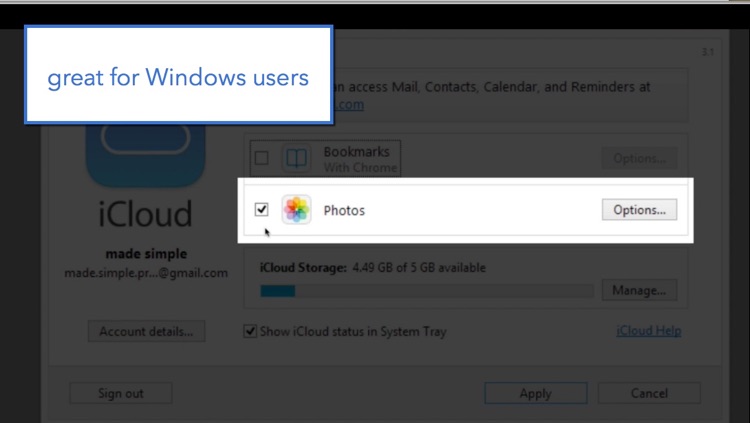Click the Sign out button
This screenshot has width=750, height=423.
(121, 393)
